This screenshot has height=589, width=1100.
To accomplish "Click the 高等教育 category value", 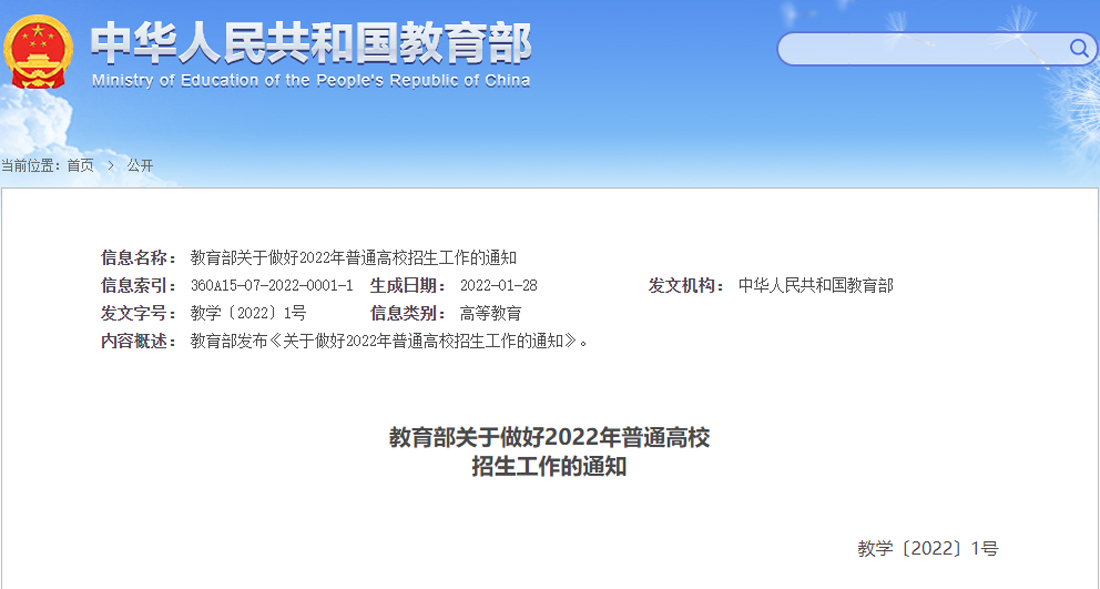I will click(x=490, y=313).
